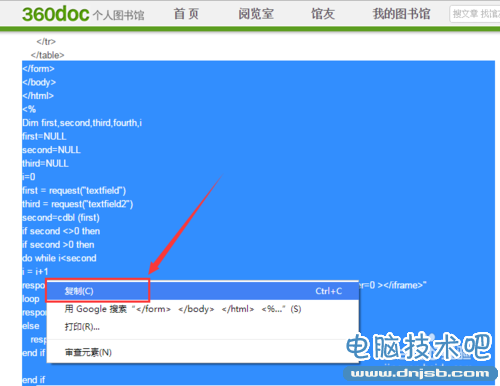Click the ></iframe>" code fragment

tap(402, 285)
